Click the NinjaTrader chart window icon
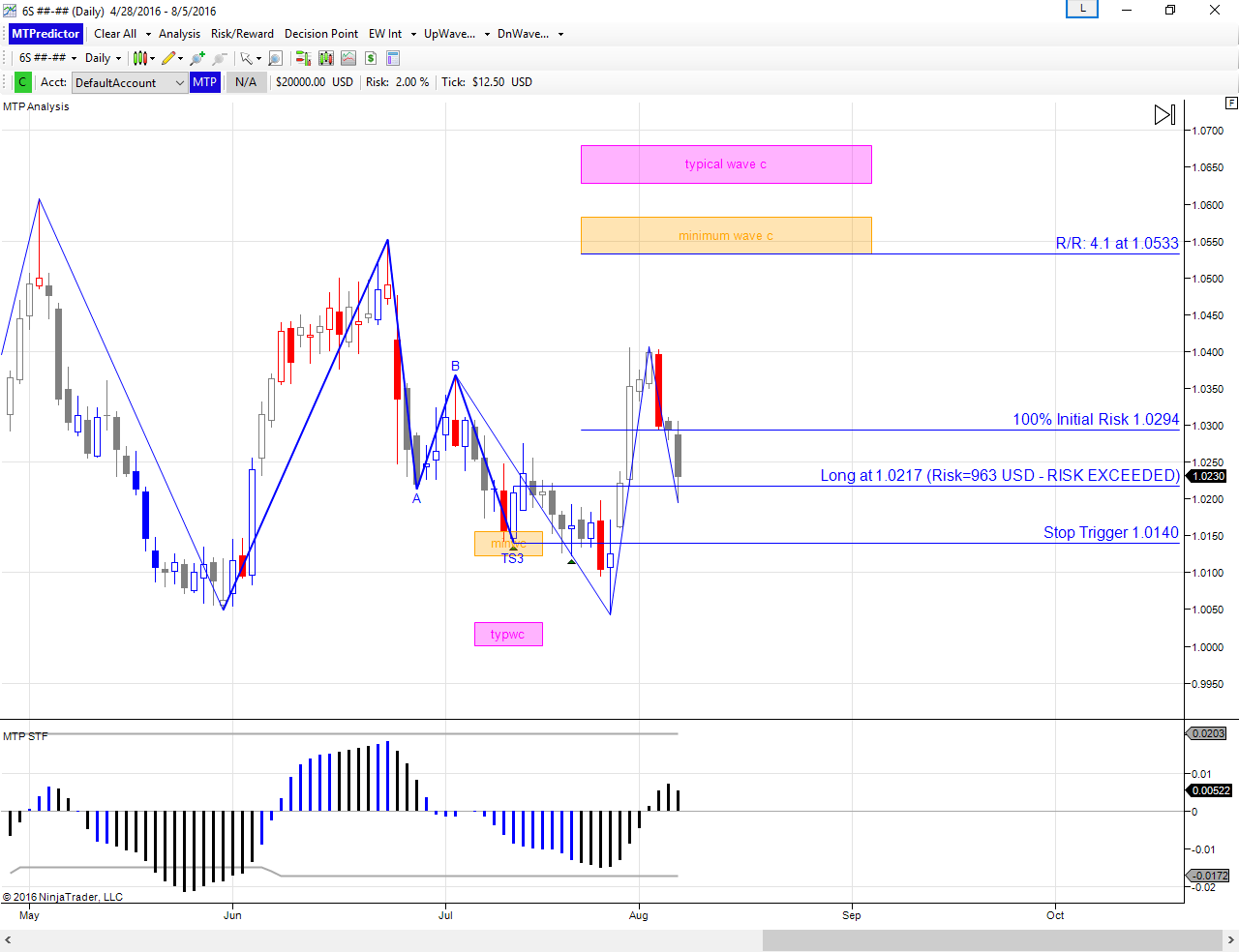The width and height of the screenshot is (1239, 952). 10,11
